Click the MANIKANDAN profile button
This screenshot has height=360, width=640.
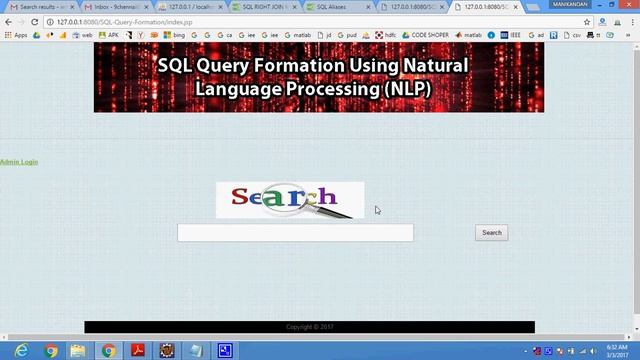click(570, 4)
